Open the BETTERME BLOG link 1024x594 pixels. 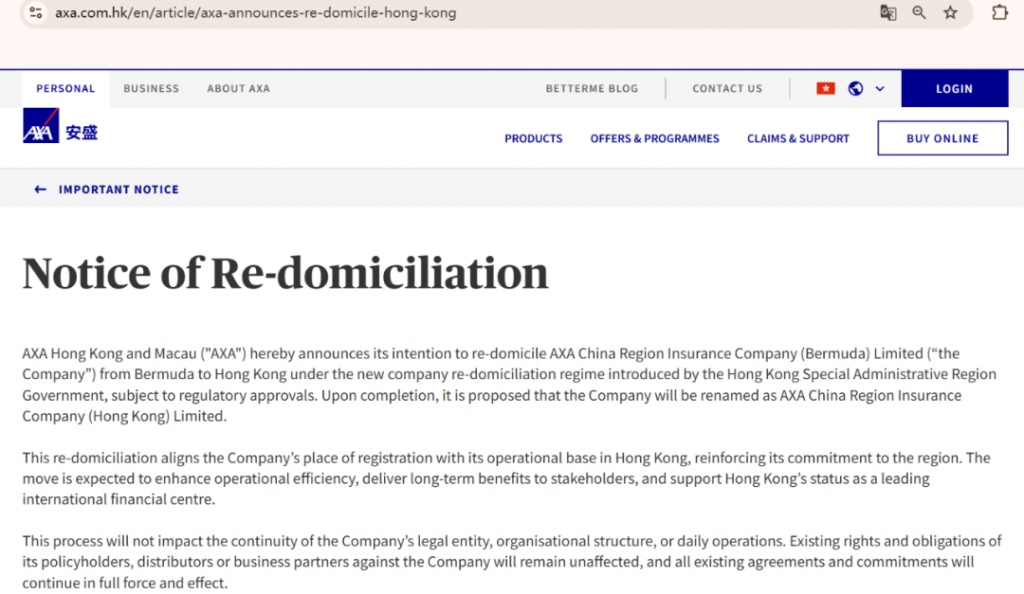click(x=592, y=89)
